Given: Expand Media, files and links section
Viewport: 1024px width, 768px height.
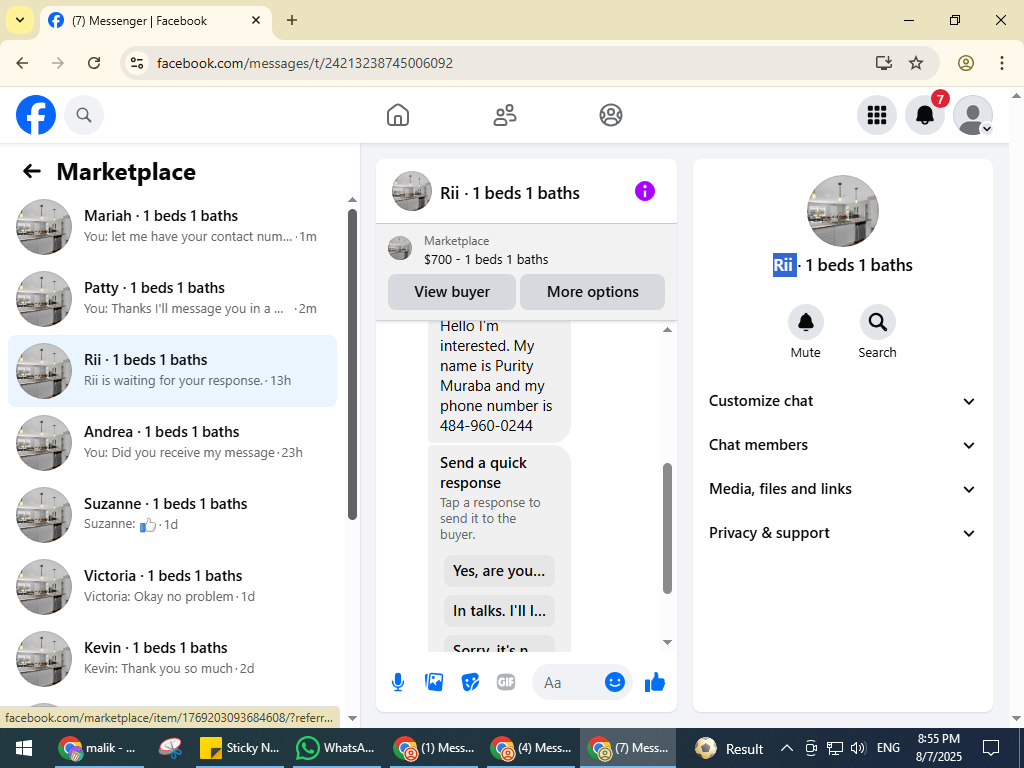Looking at the screenshot, I should [842, 489].
